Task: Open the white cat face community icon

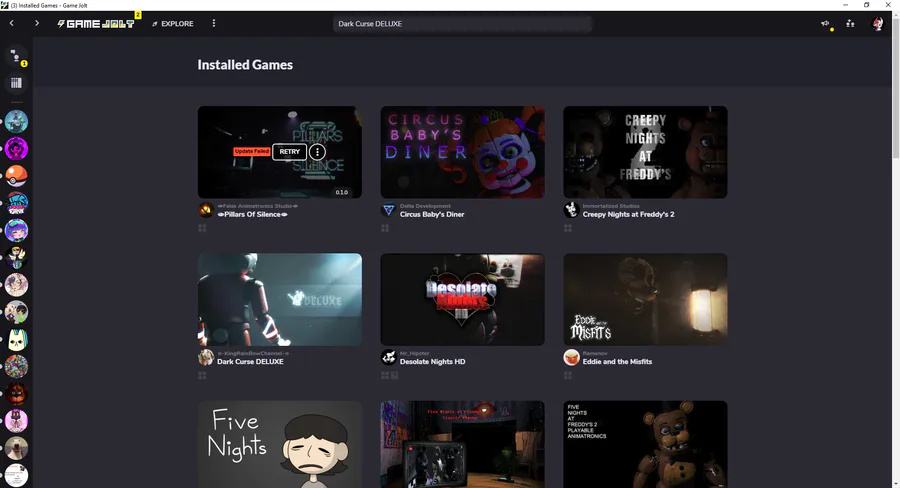Action: (16, 339)
